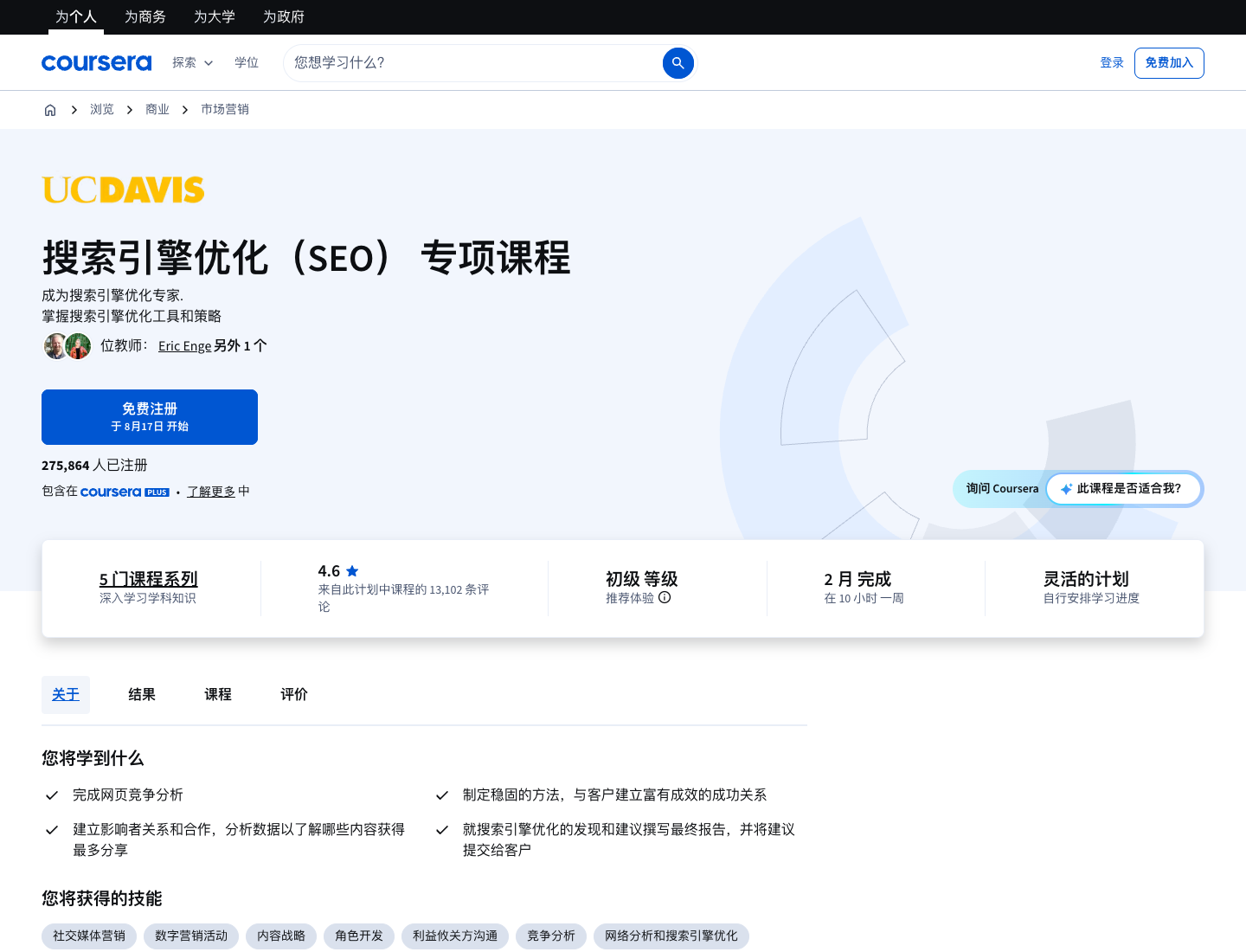Click 来自此计划中课程的 13,102 条评论 text

(x=403, y=598)
